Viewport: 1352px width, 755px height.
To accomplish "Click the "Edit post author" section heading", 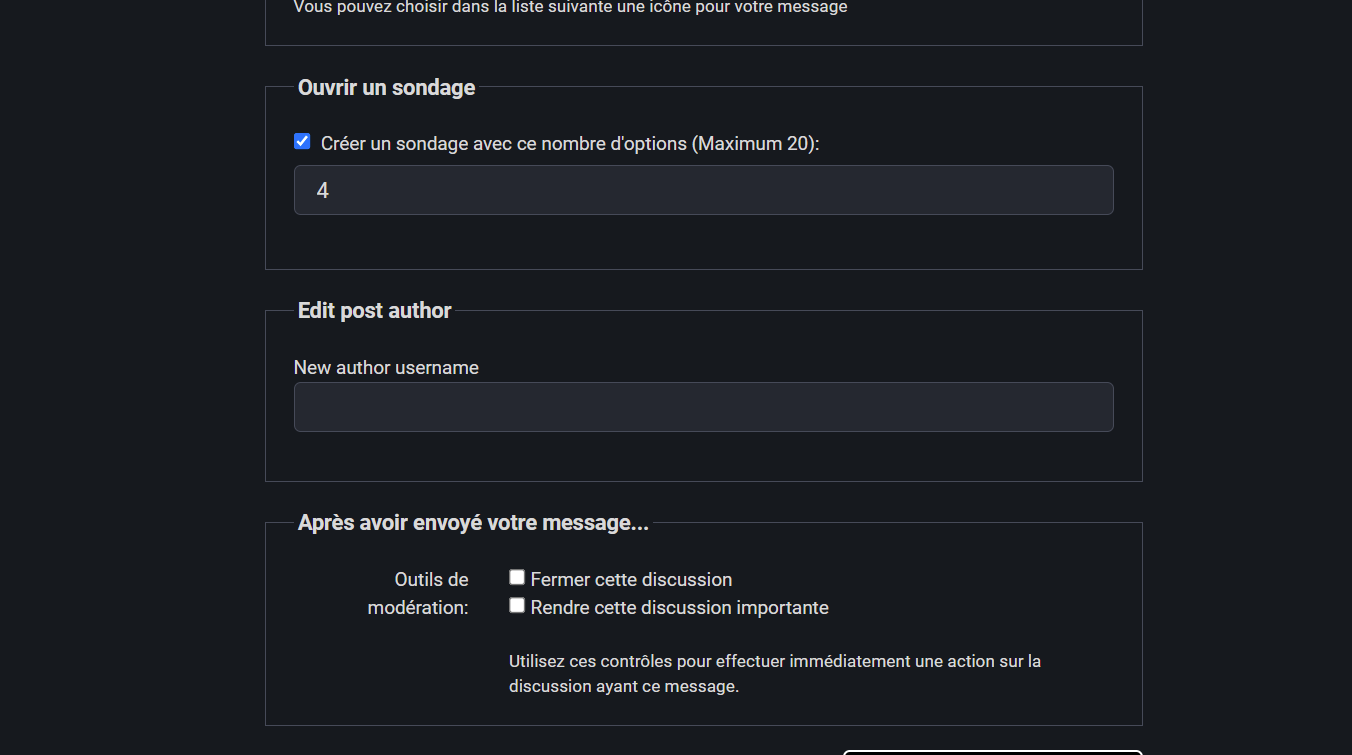I will pyautogui.click(x=374, y=310).
